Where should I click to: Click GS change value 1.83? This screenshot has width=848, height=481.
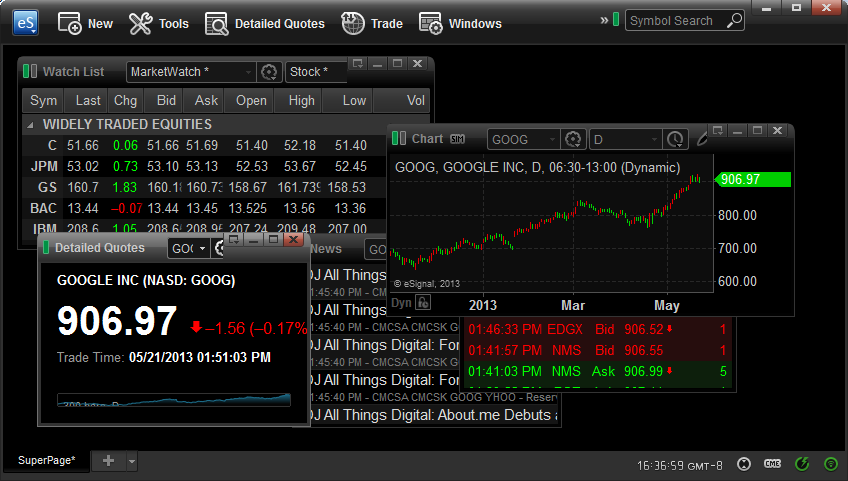tap(125, 187)
